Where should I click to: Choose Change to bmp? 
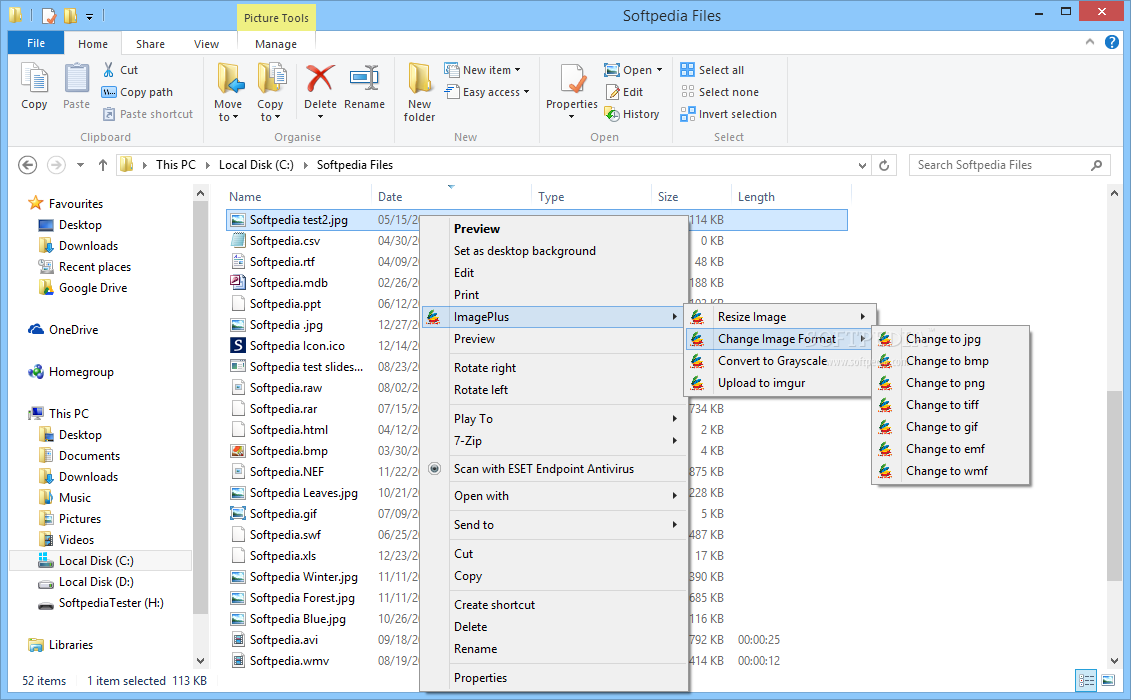[x=950, y=361]
